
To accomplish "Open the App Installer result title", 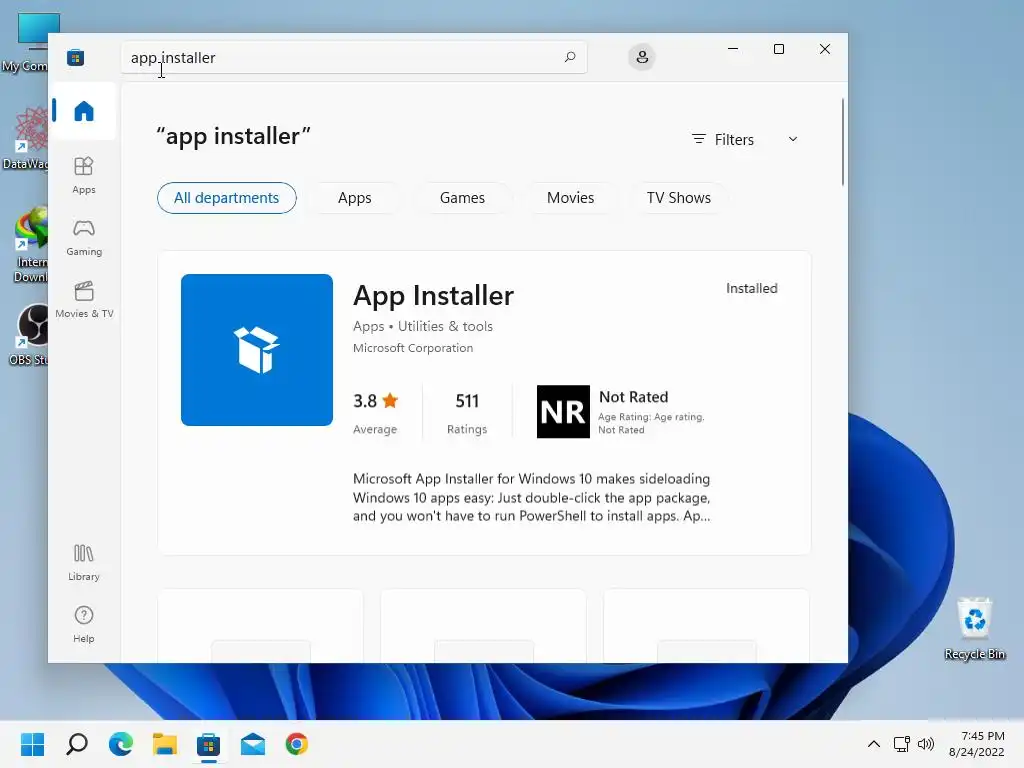I will (x=434, y=295).
